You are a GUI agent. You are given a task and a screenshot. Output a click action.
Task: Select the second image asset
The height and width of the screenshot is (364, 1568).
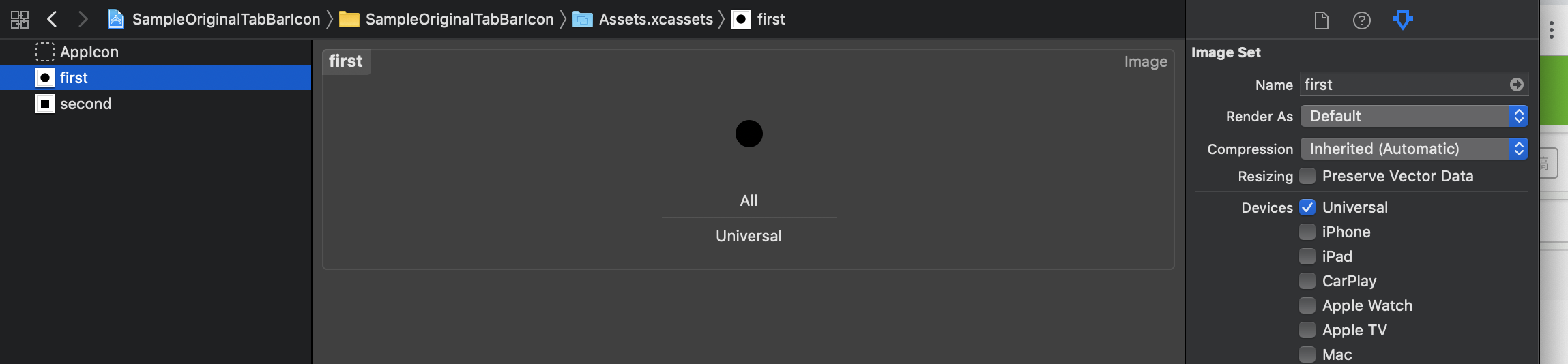click(85, 104)
